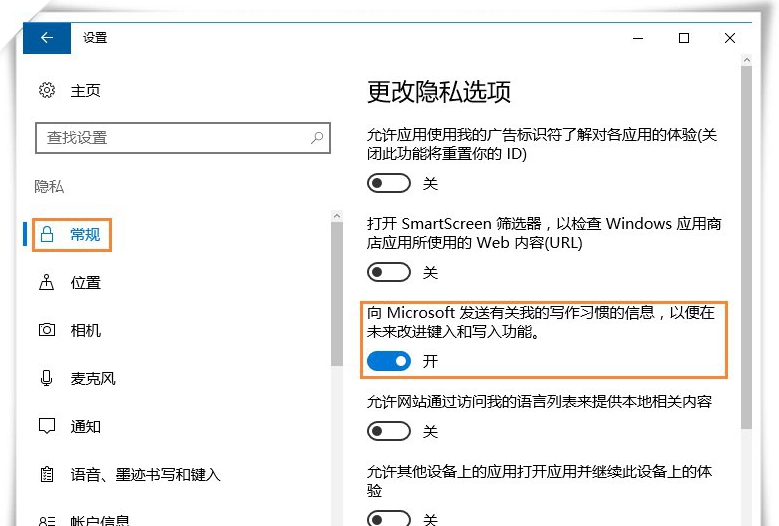Click the 通知 notification icon
Image resolution: width=779 pixels, height=526 pixels.
47,426
